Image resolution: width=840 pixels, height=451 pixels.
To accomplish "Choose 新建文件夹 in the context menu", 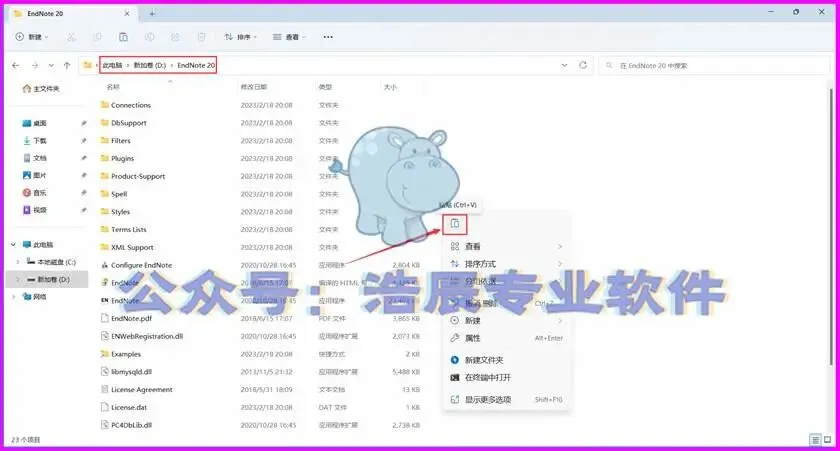I will pos(506,360).
